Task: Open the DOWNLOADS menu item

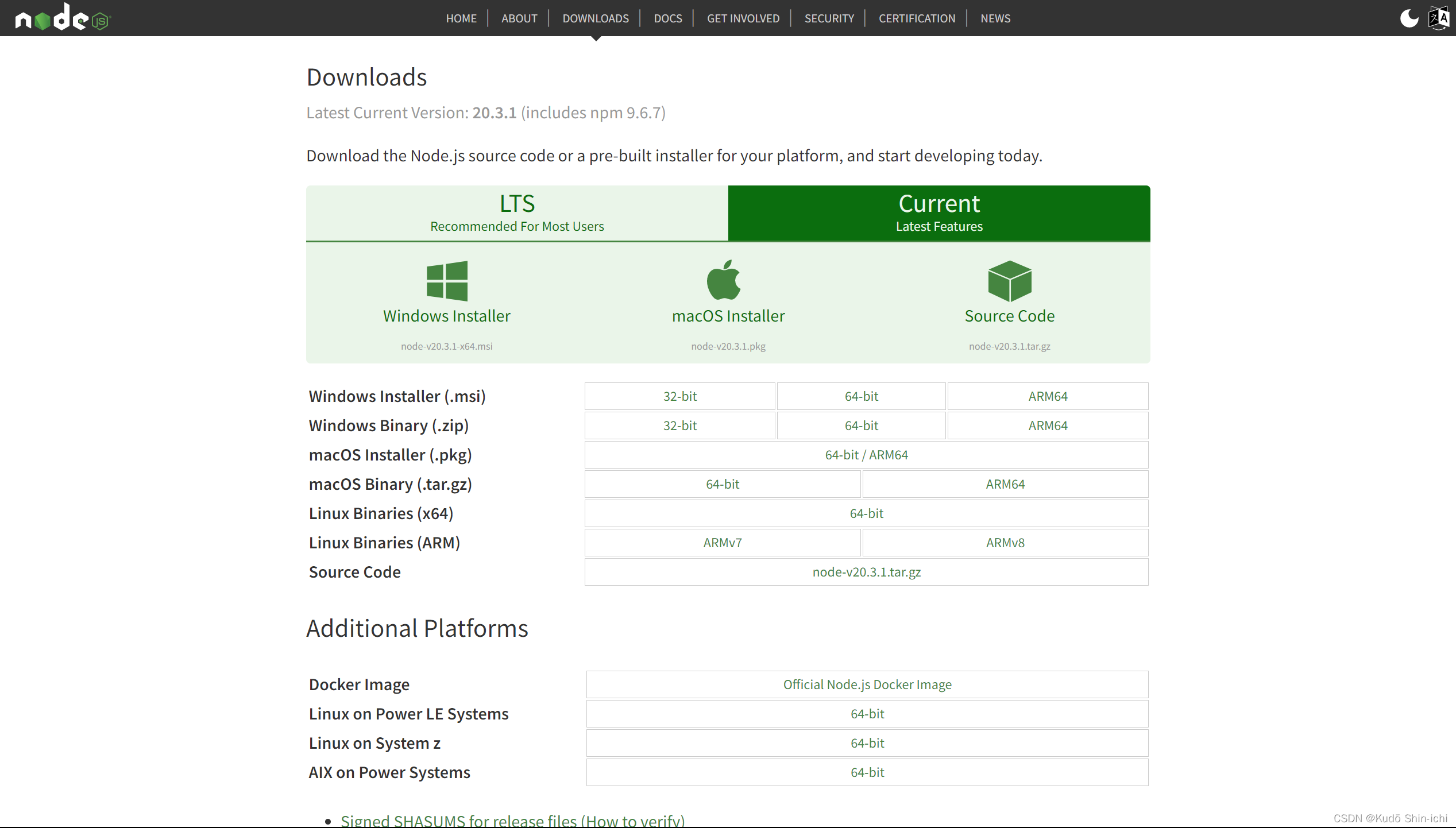Action: (x=596, y=18)
